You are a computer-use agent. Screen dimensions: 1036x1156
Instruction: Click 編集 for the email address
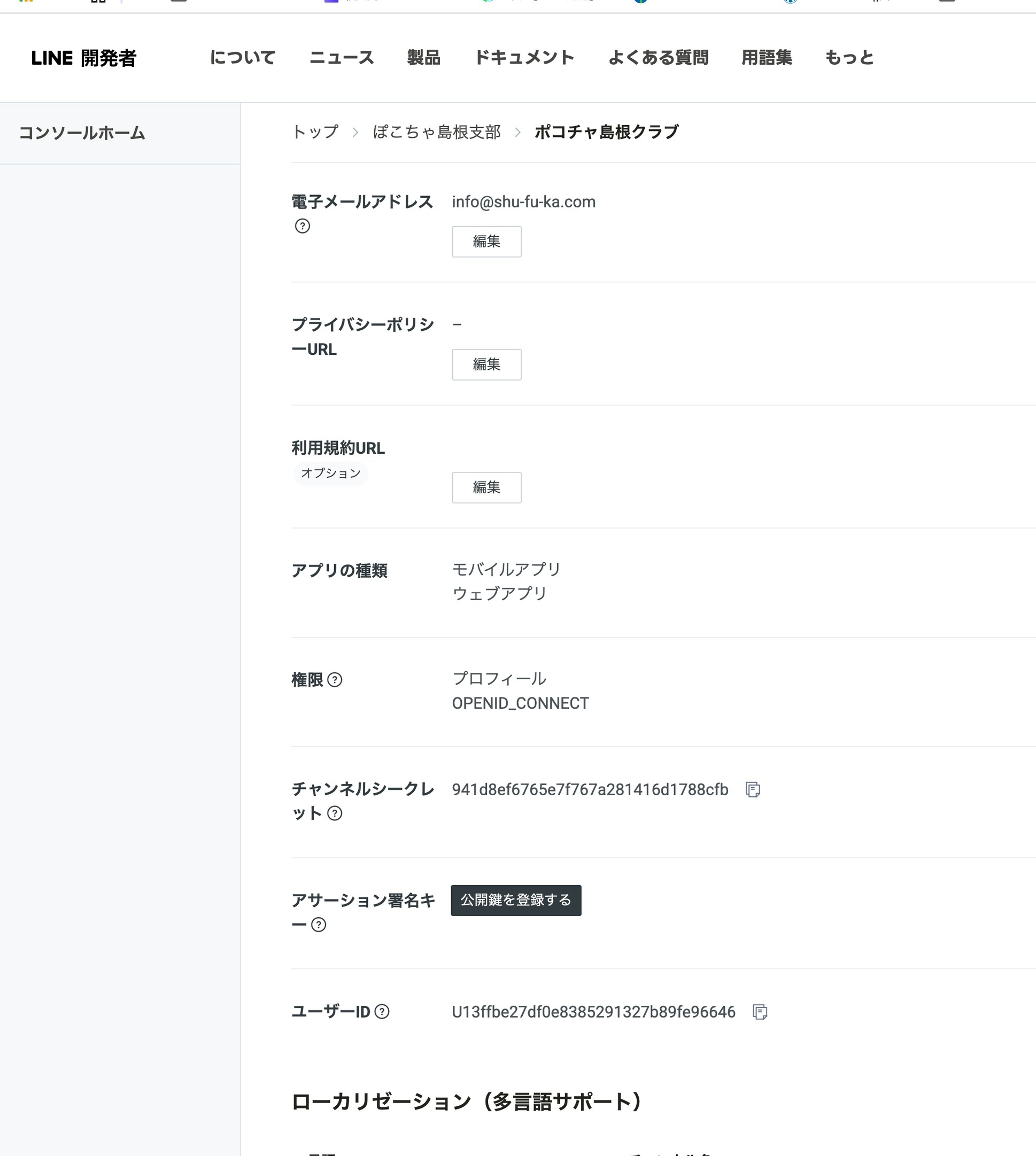pos(486,242)
